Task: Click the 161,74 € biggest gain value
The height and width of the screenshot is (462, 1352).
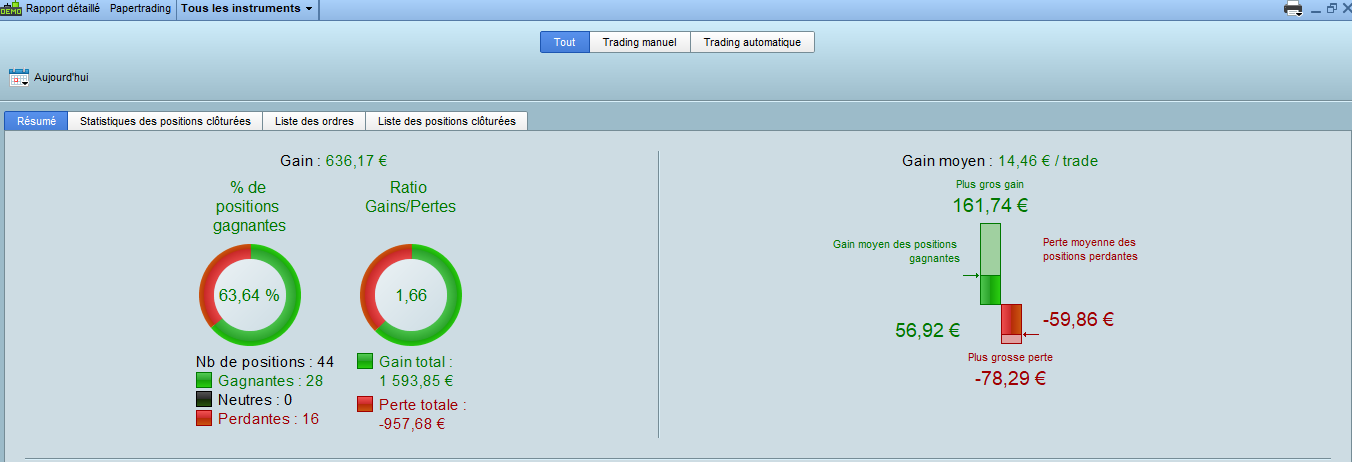Action: click(990, 207)
